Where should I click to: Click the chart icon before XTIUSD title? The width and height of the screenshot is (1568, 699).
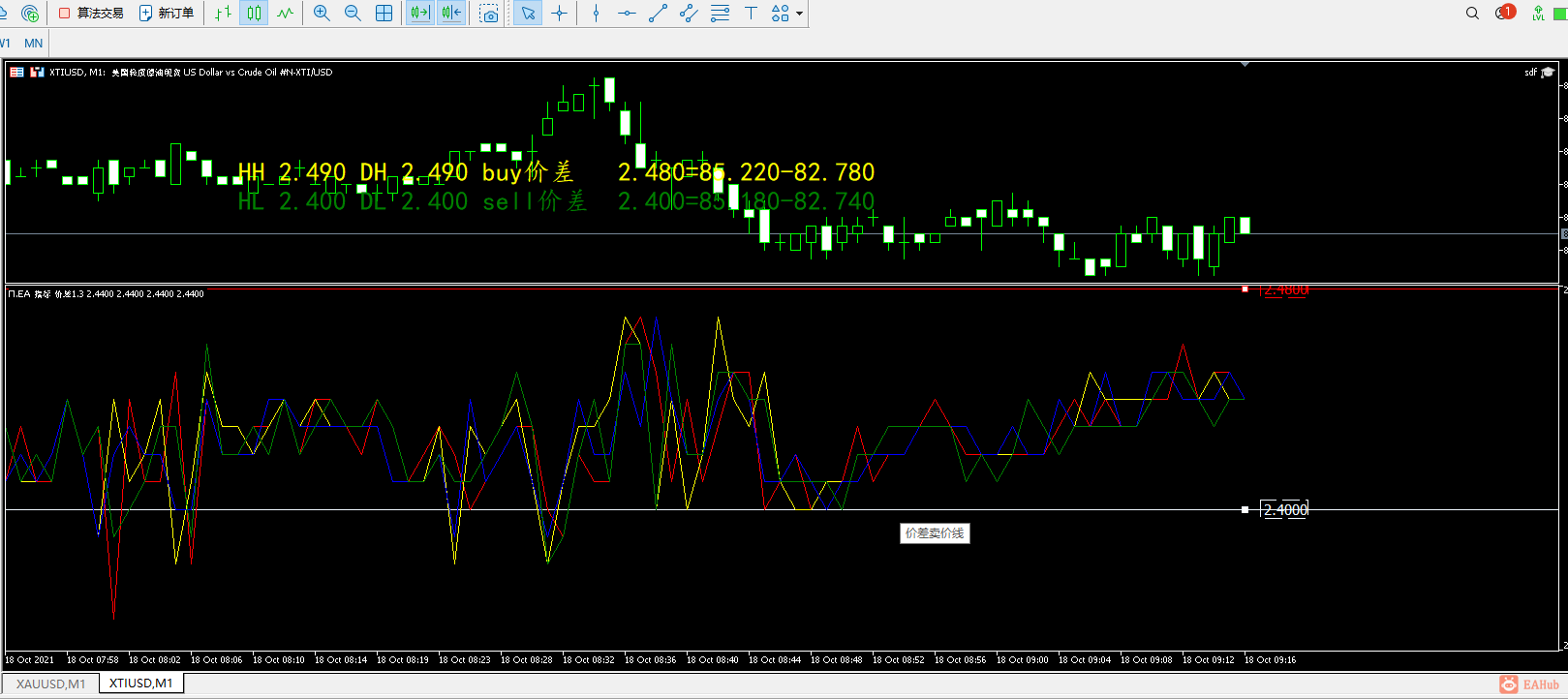37,72
